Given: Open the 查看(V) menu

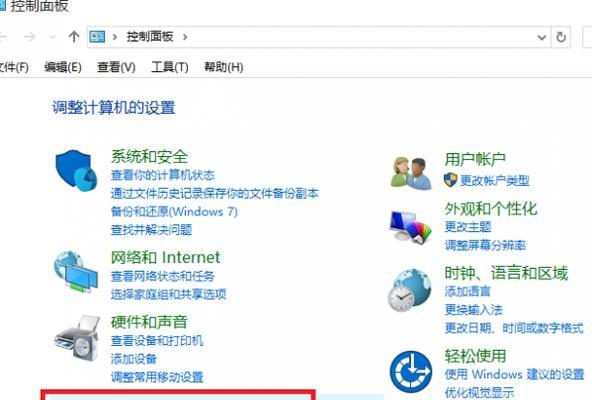Looking at the screenshot, I should pos(116,67).
